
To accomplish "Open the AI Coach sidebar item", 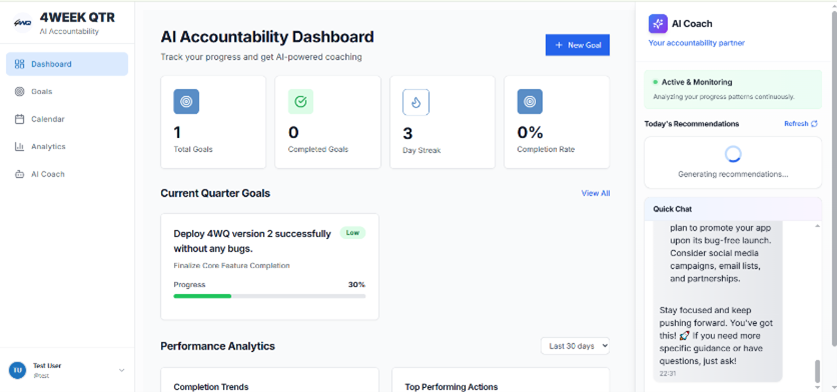I will click(x=67, y=174).
